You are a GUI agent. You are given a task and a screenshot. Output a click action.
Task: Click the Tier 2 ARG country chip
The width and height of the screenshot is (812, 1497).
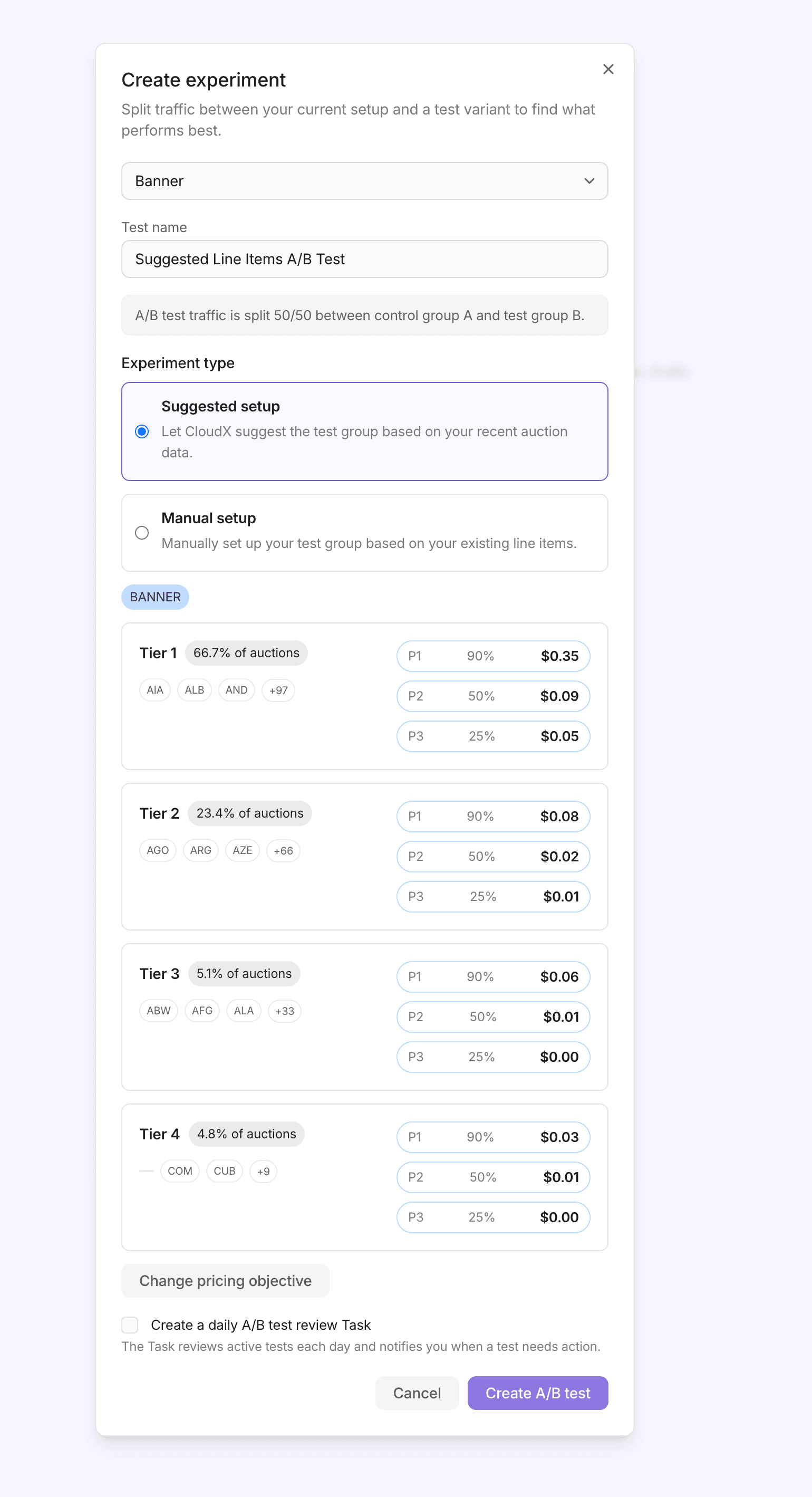[201, 851]
